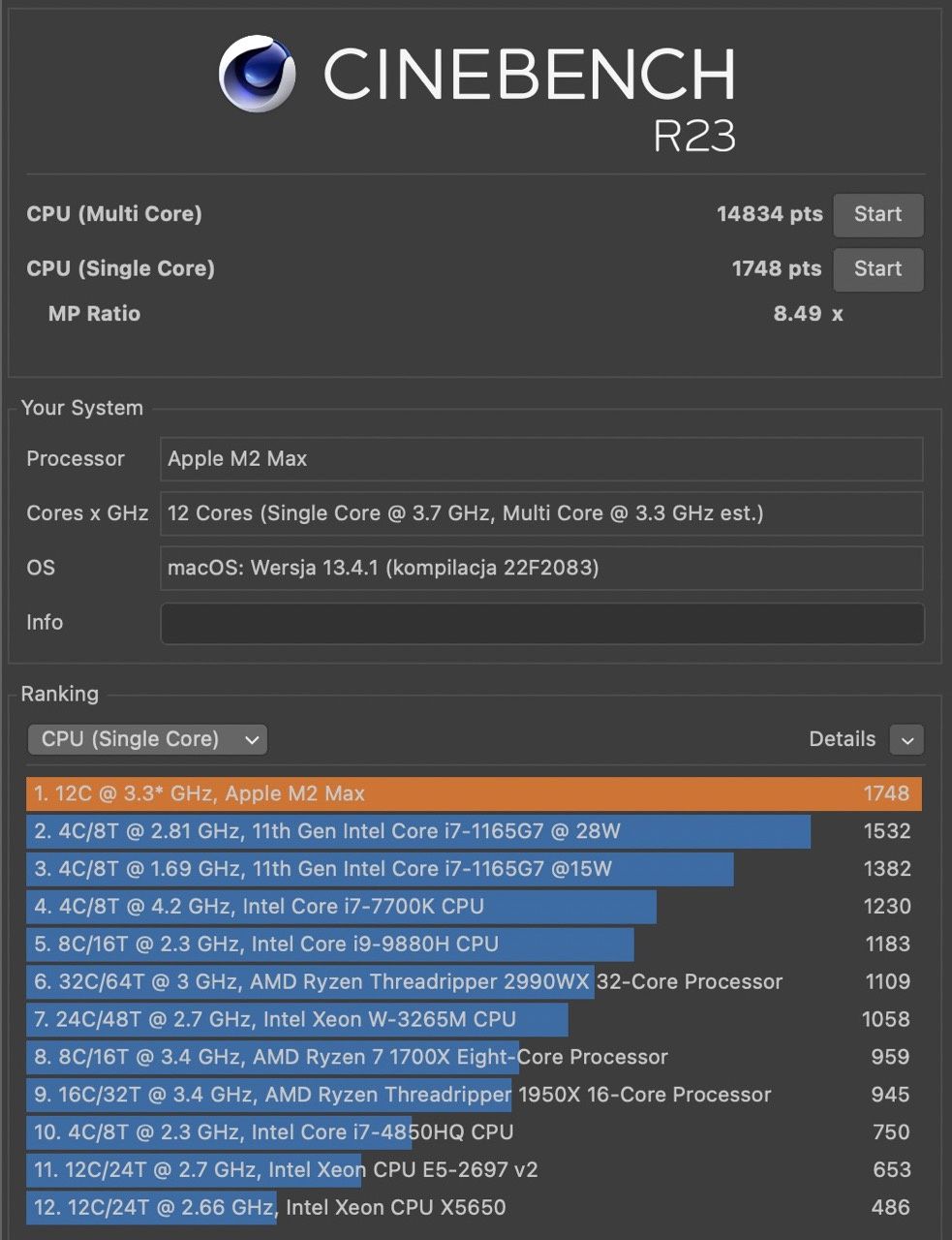This screenshot has height=1240, width=952.
Task: Select the i7-1165G7 @ 28W ranking row
Action: 474,831
